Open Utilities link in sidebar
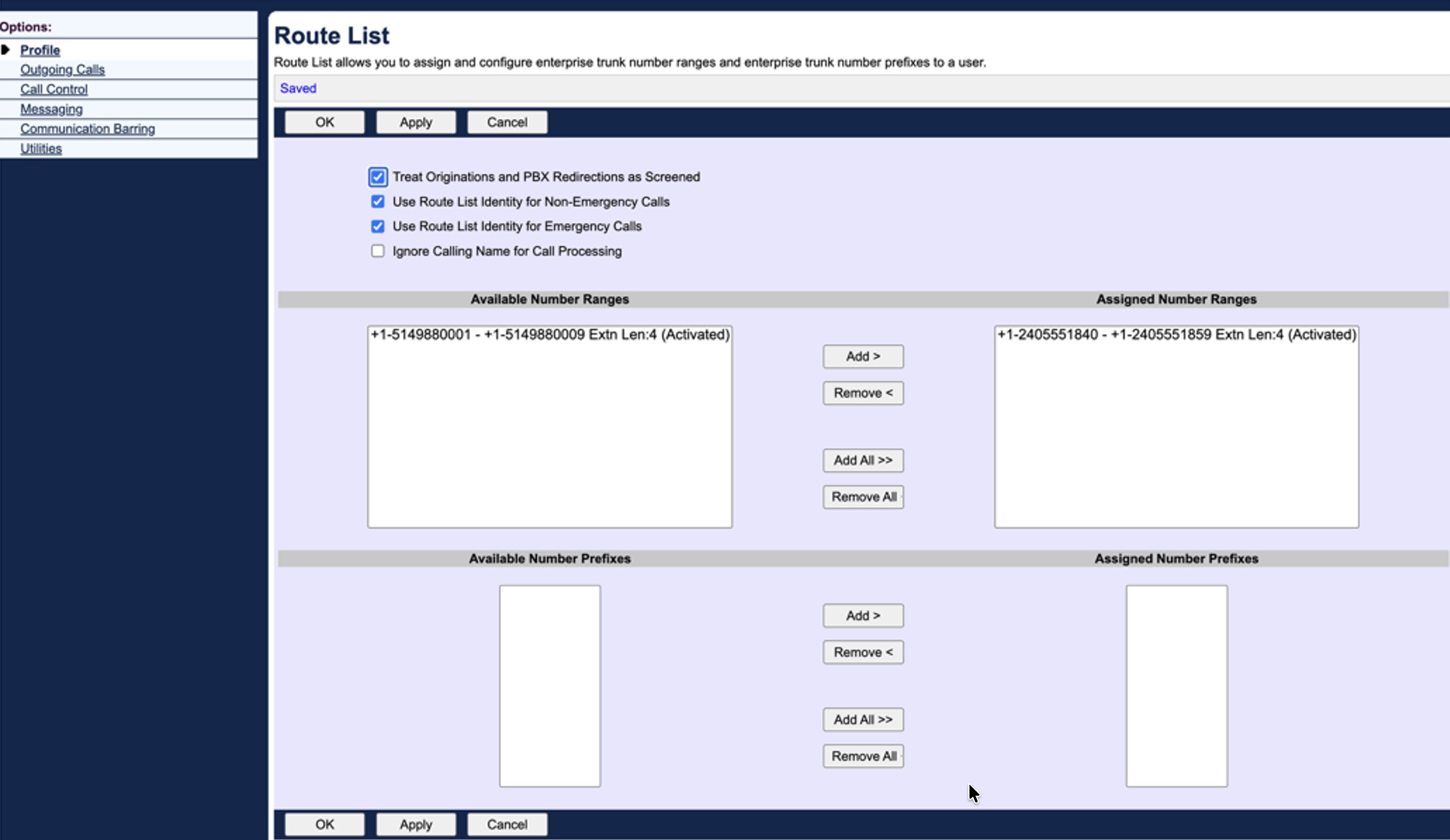This screenshot has height=840, width=1450. pos(41,149)
